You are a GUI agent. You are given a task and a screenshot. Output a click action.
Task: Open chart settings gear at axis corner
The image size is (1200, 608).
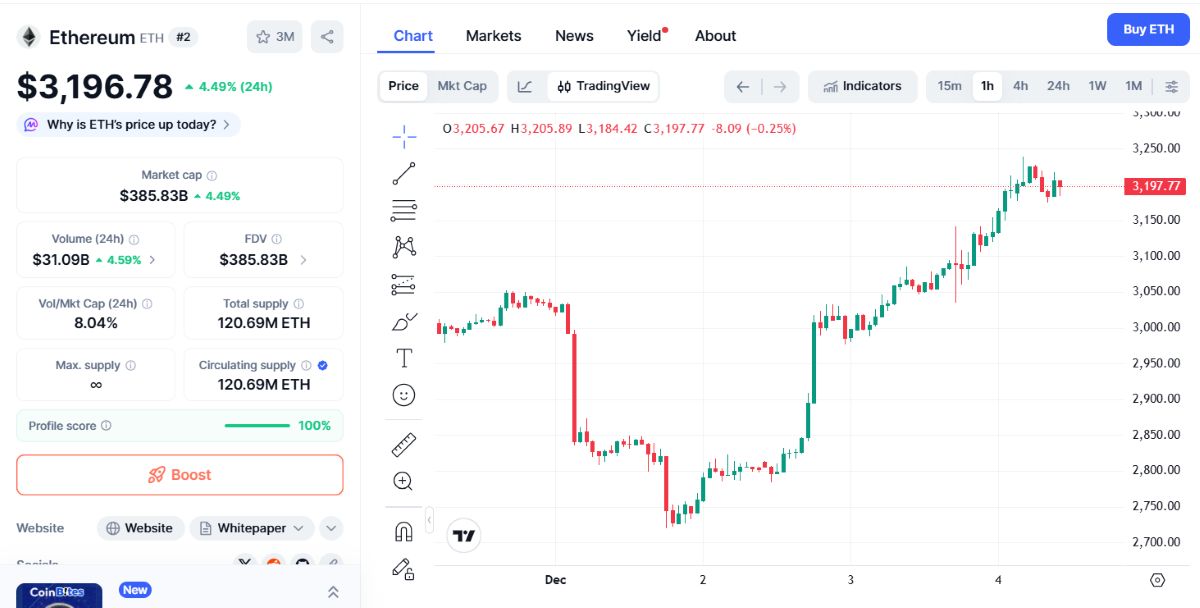coord(1158,580)
